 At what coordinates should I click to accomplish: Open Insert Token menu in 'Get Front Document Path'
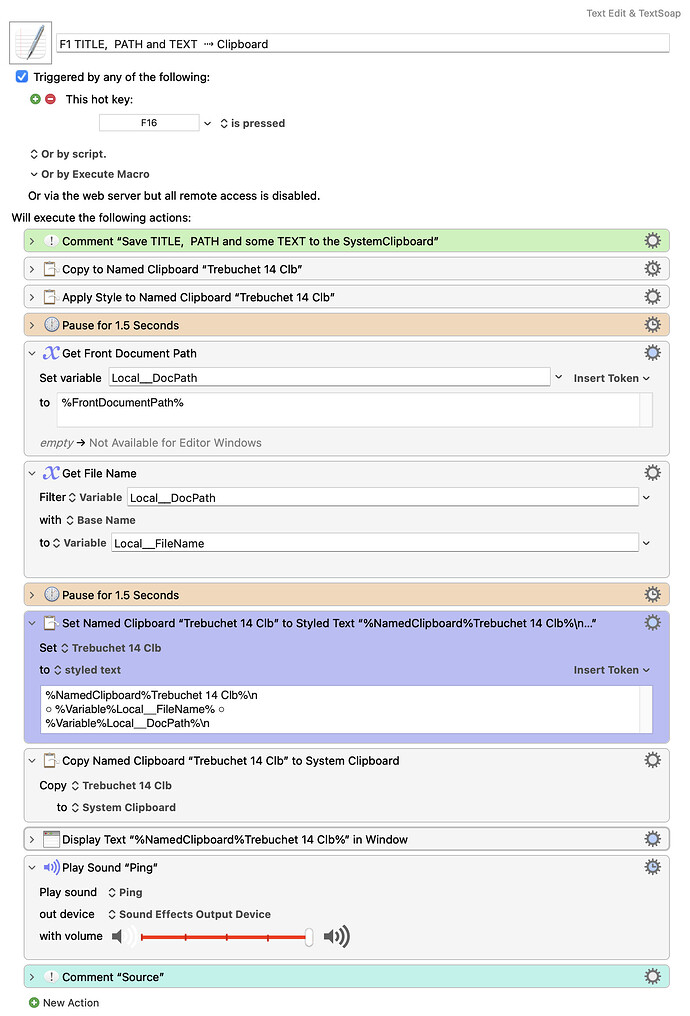612,378
